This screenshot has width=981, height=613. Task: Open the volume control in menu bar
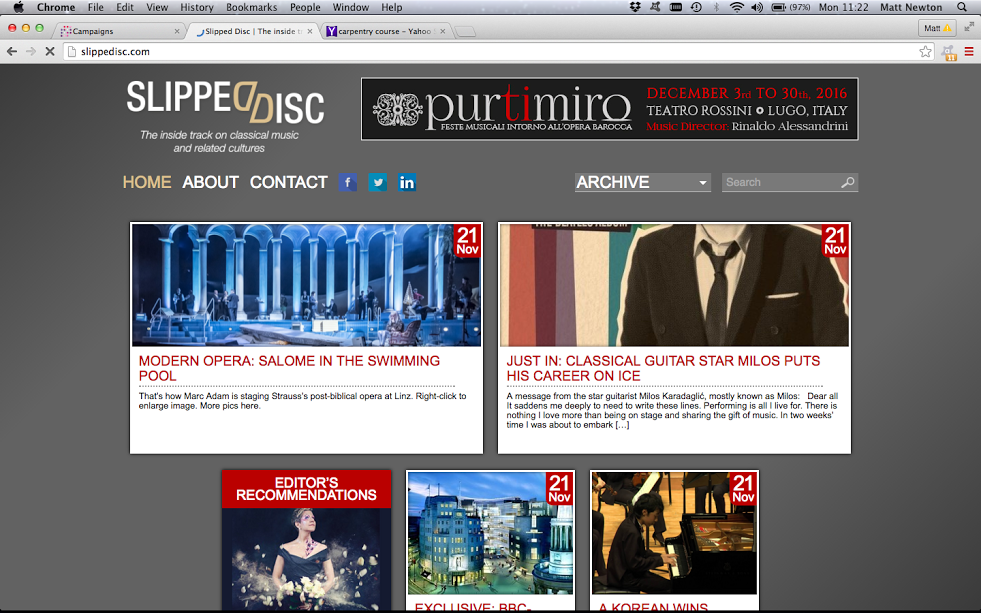[757, 8]
